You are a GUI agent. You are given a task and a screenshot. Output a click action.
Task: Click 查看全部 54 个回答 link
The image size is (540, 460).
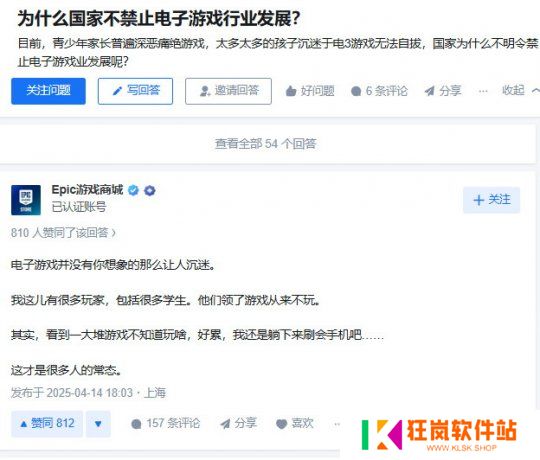266,144
